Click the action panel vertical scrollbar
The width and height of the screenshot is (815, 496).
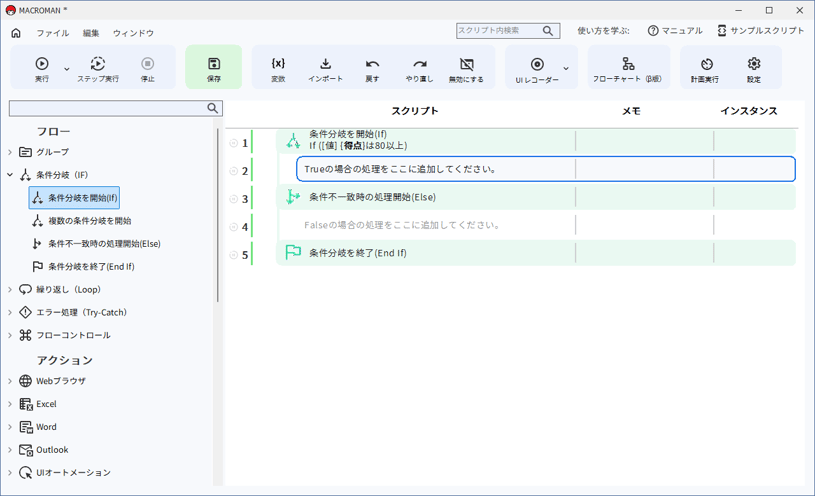pos(218,215)
